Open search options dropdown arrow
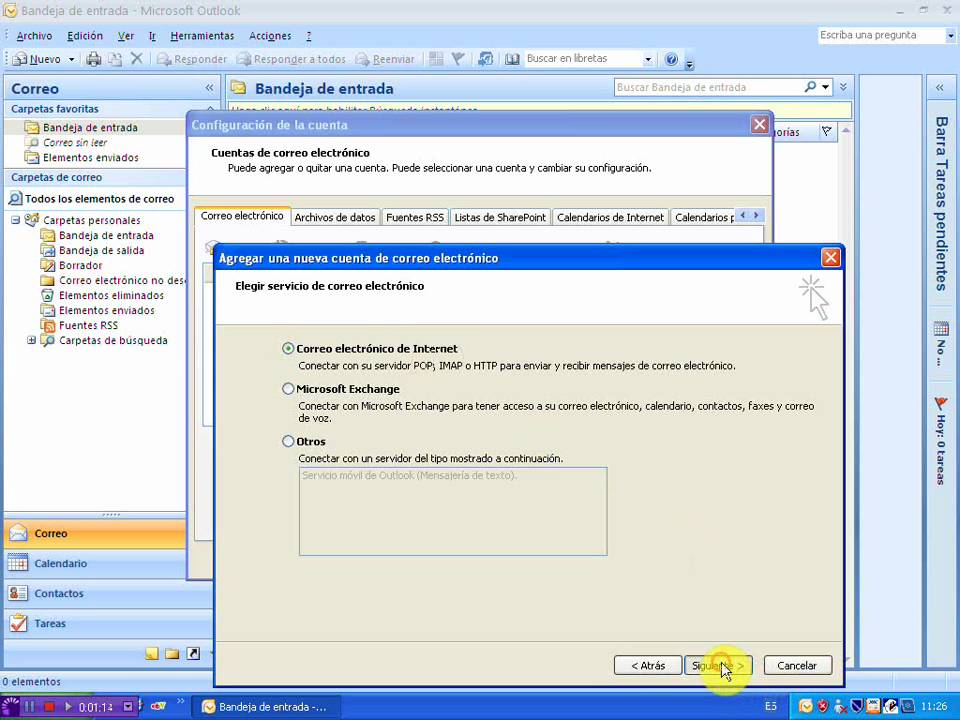Viewport: 960px width, 720px height. click(x=825, y=88)
